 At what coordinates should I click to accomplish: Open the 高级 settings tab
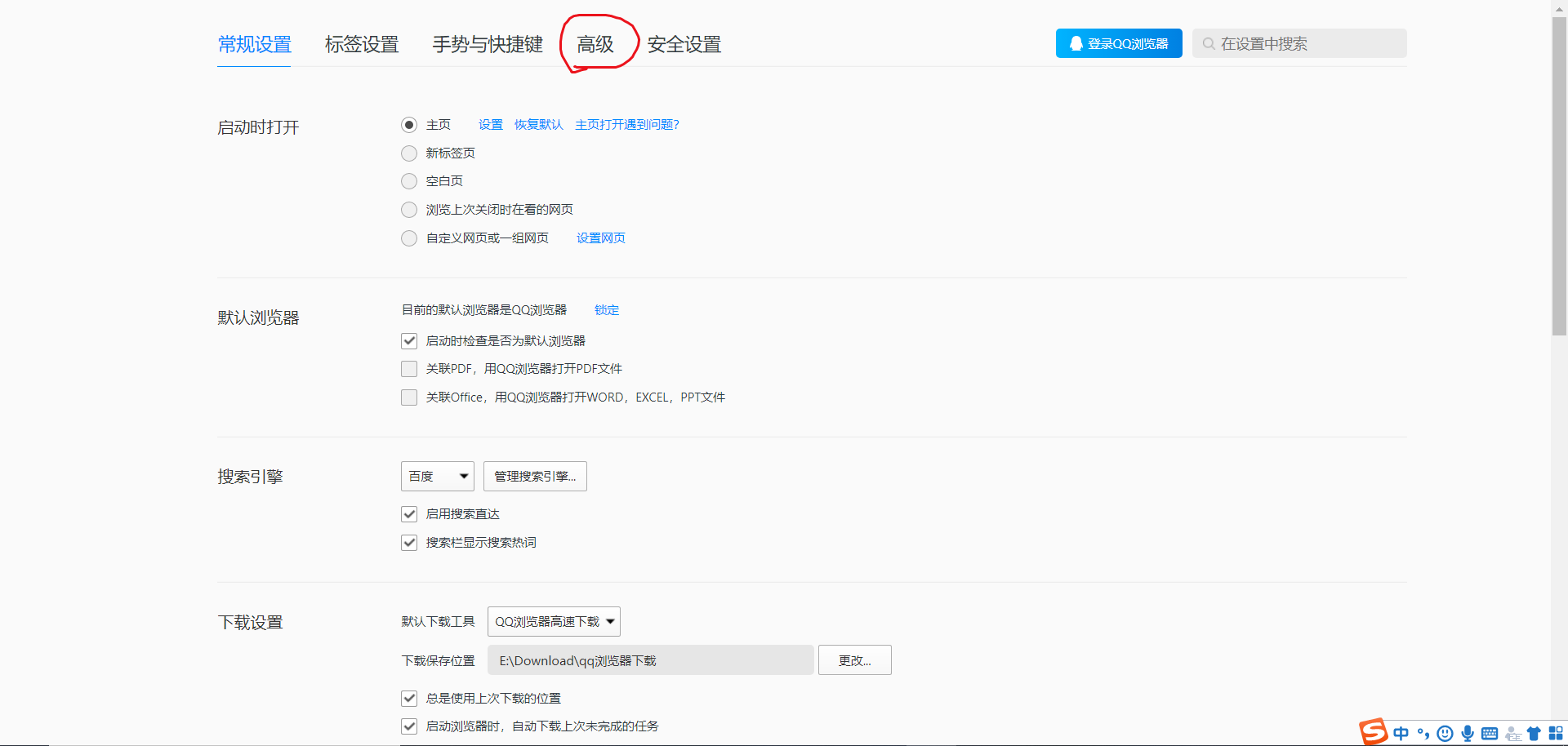[595, 44]
